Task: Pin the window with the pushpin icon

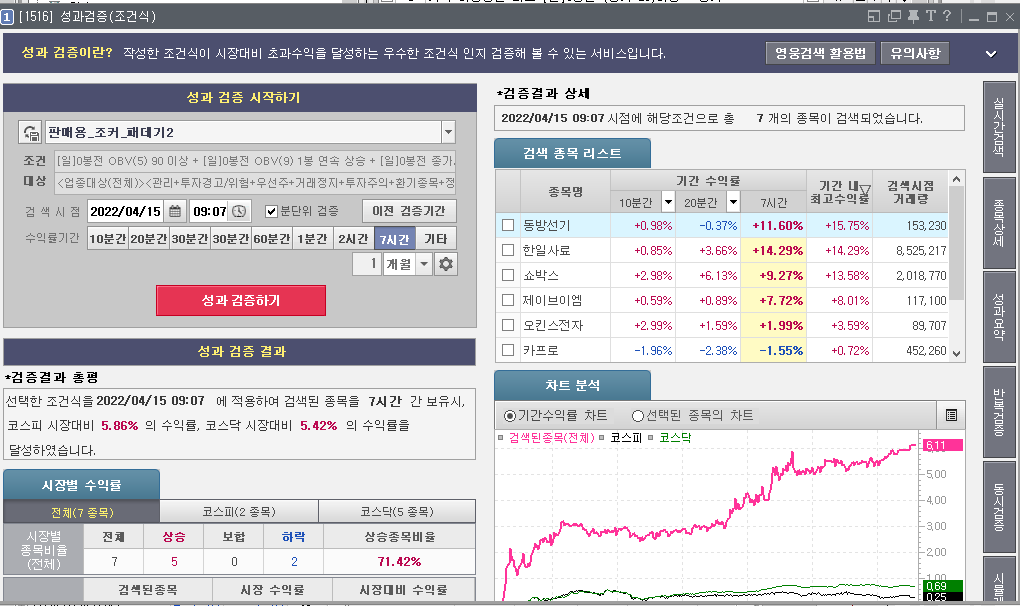Action: (913, 16)
